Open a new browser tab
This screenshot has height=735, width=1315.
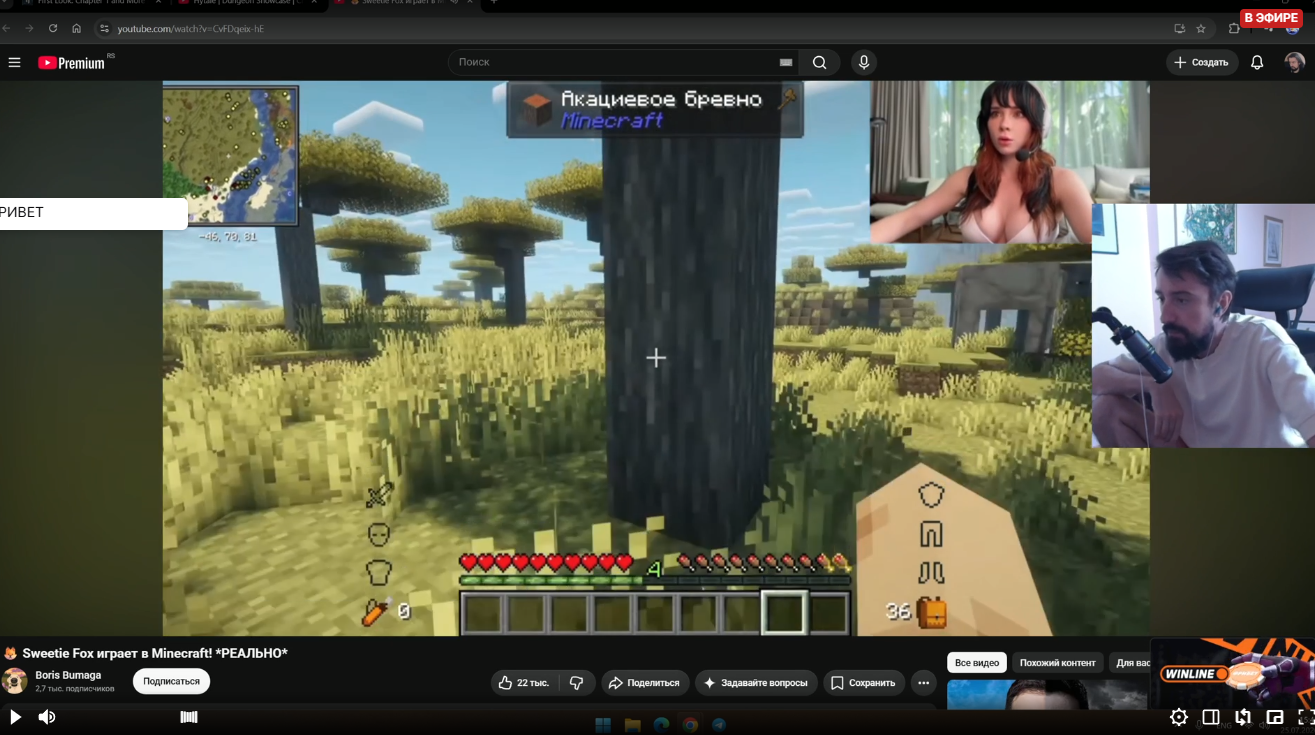tap(493, 3)
